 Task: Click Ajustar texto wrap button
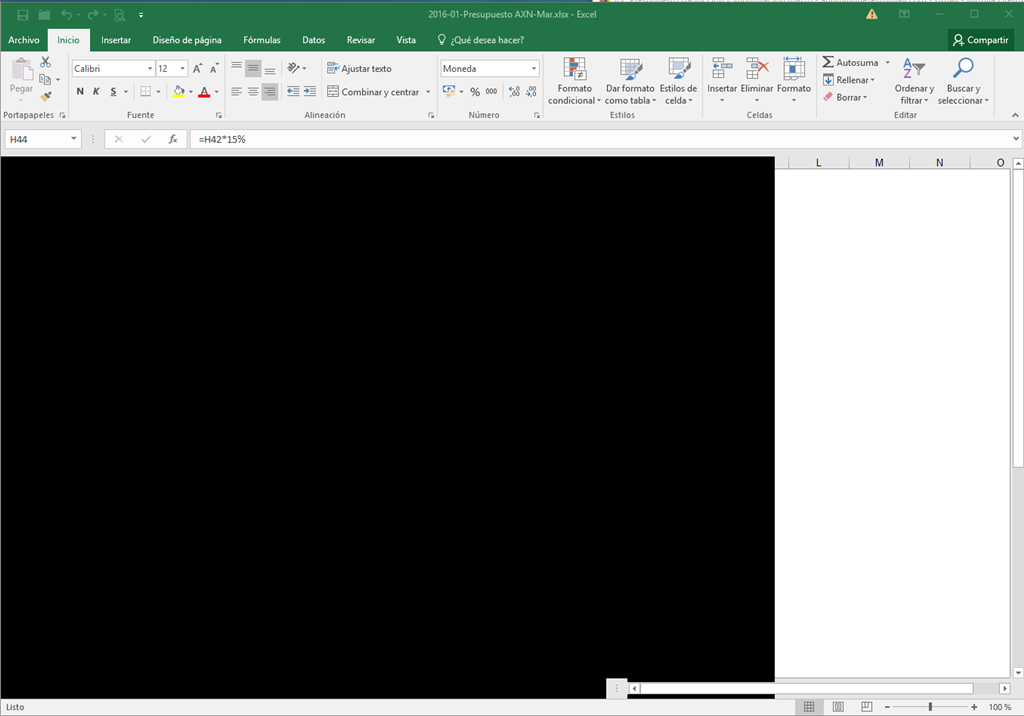click(359, 69)
